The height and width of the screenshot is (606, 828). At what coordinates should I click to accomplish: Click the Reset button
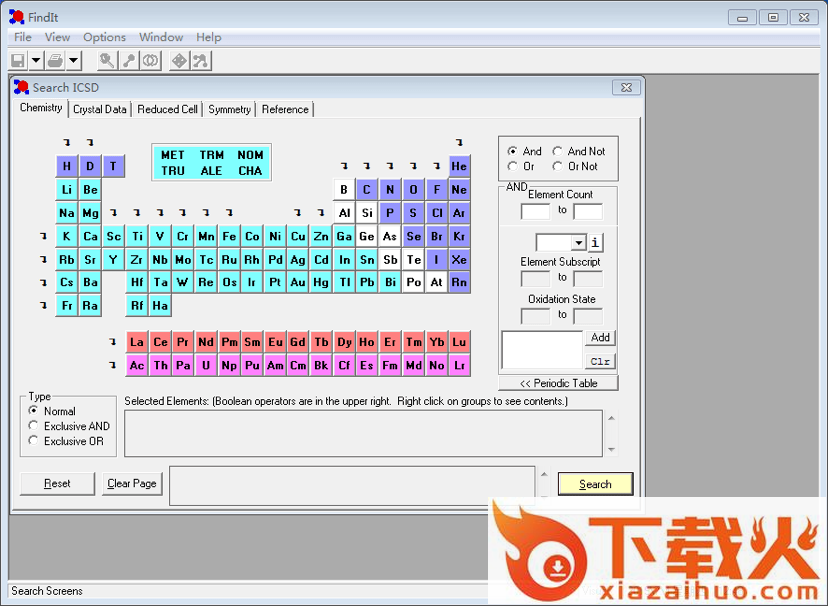57,484
